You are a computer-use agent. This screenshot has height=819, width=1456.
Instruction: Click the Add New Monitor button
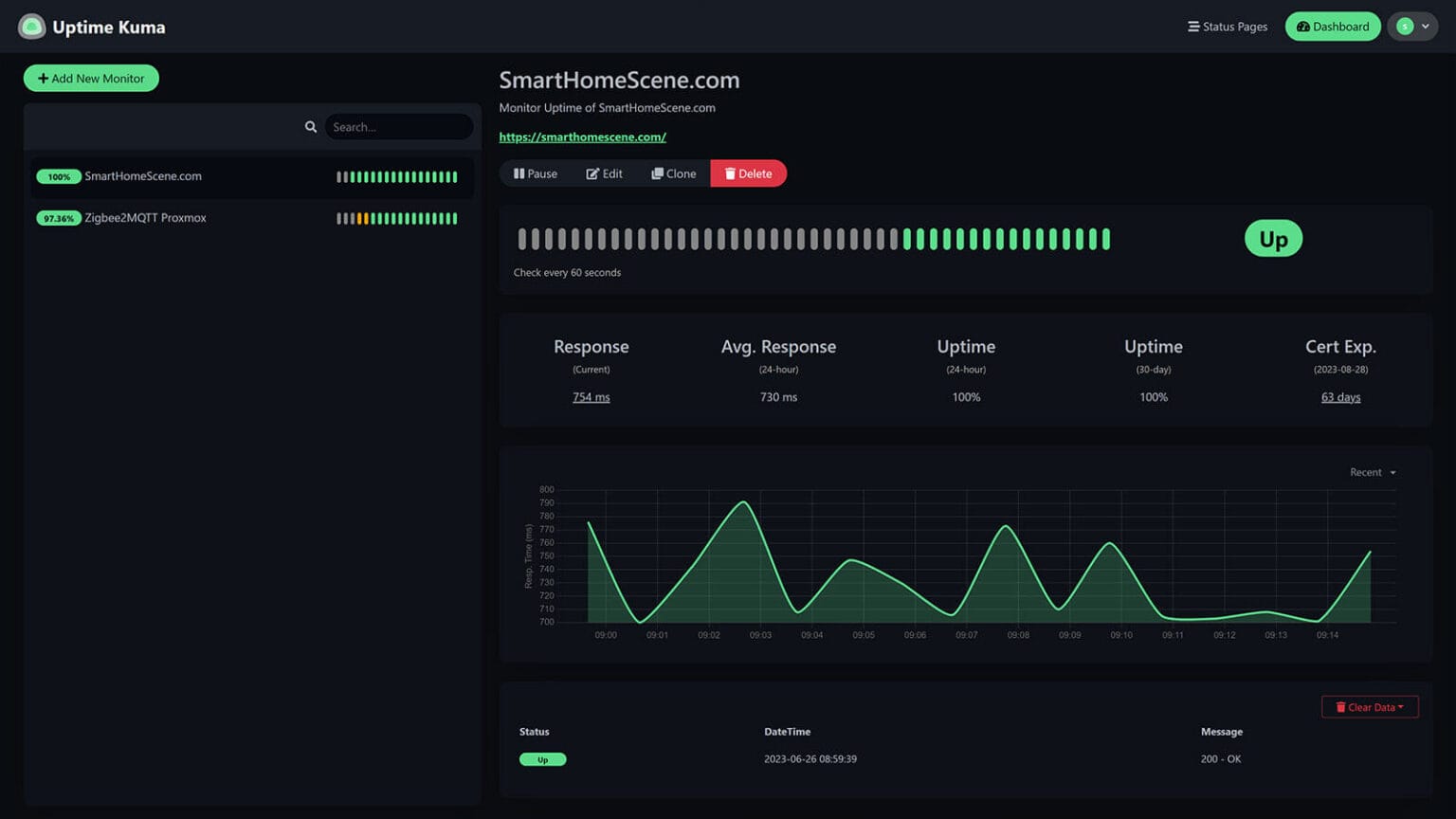point(91,78)
